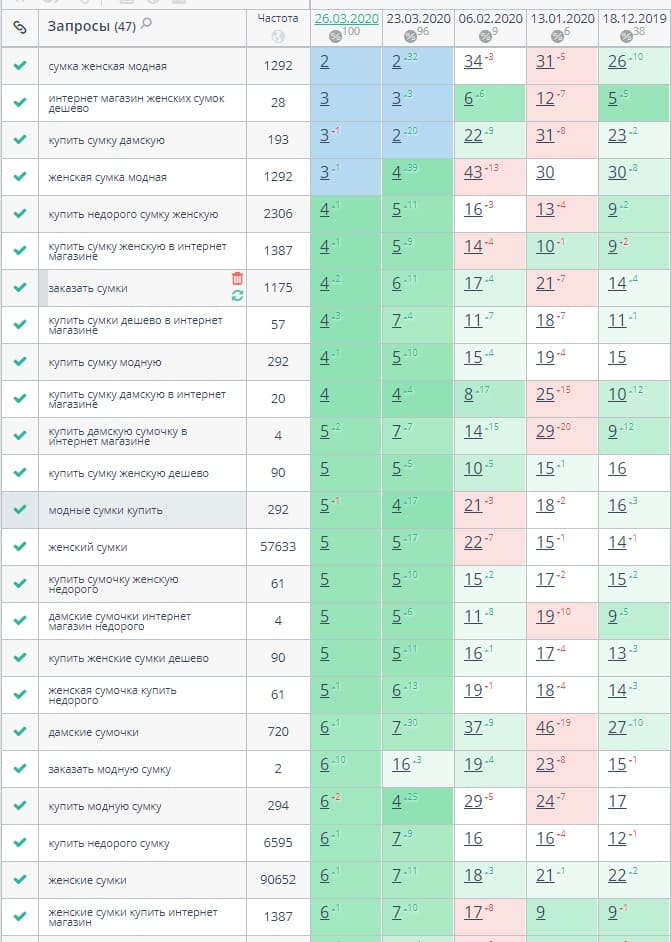This screenshot has width=671, height=942.
Task: Click the link chain icon in the header
Action: 20,28
